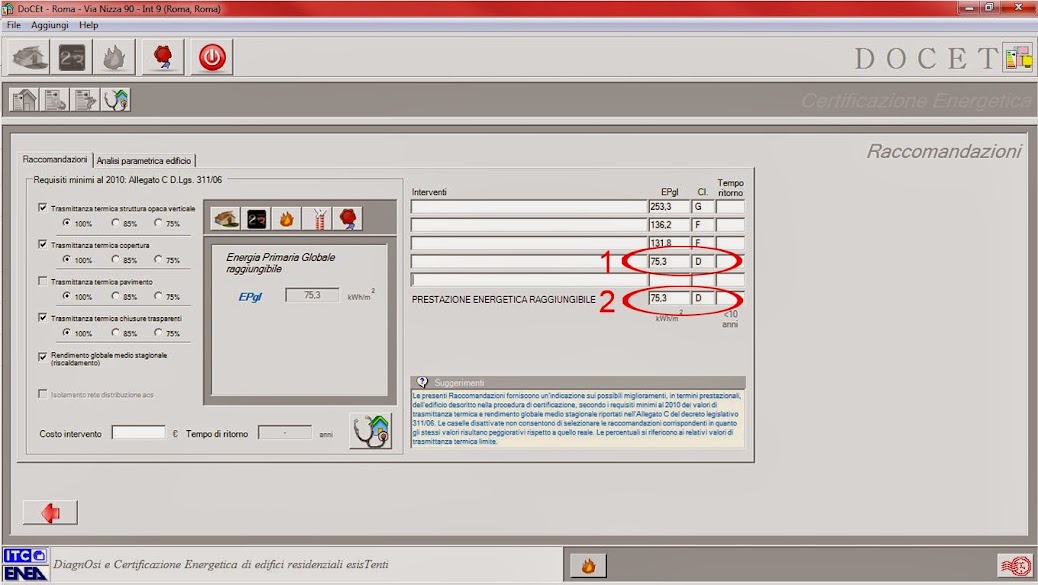Viewport: 1038px width, 585px height.
Task: Select 75% for chiusure trasparenti
Action: (158, 332)
